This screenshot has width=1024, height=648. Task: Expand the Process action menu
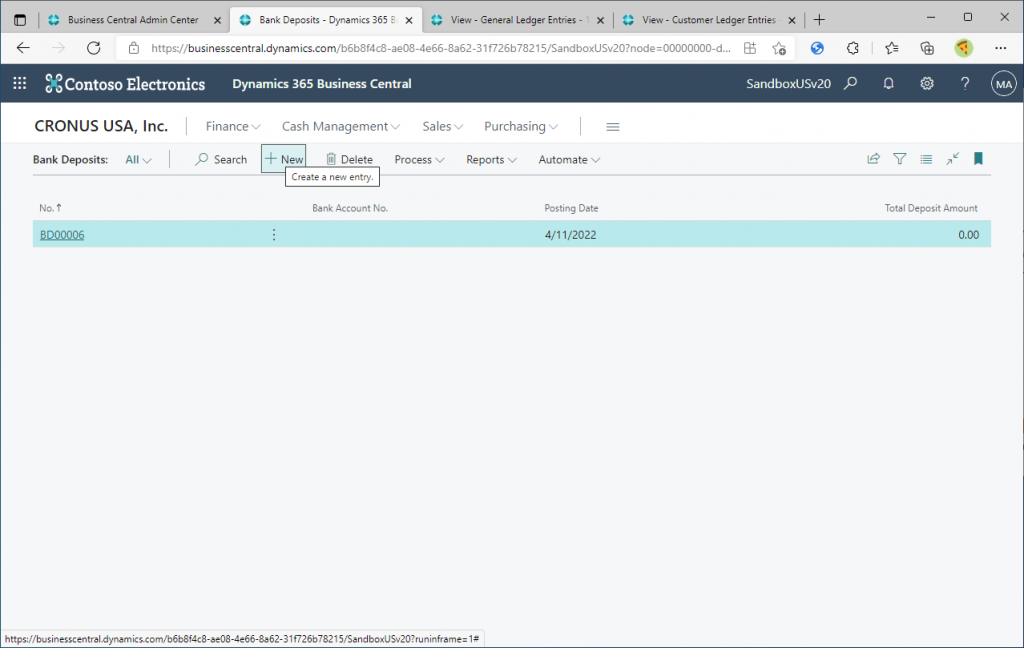tap(419, 159)
